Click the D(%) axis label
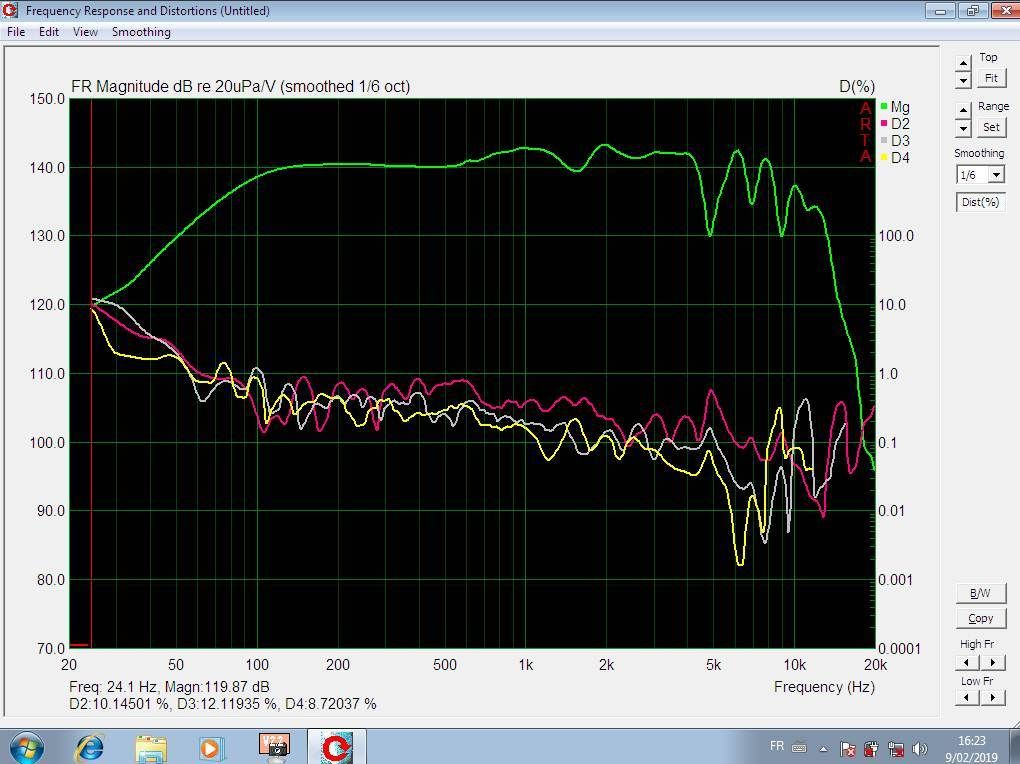Viewport: 1020px width, 764px height. (857, 87)
